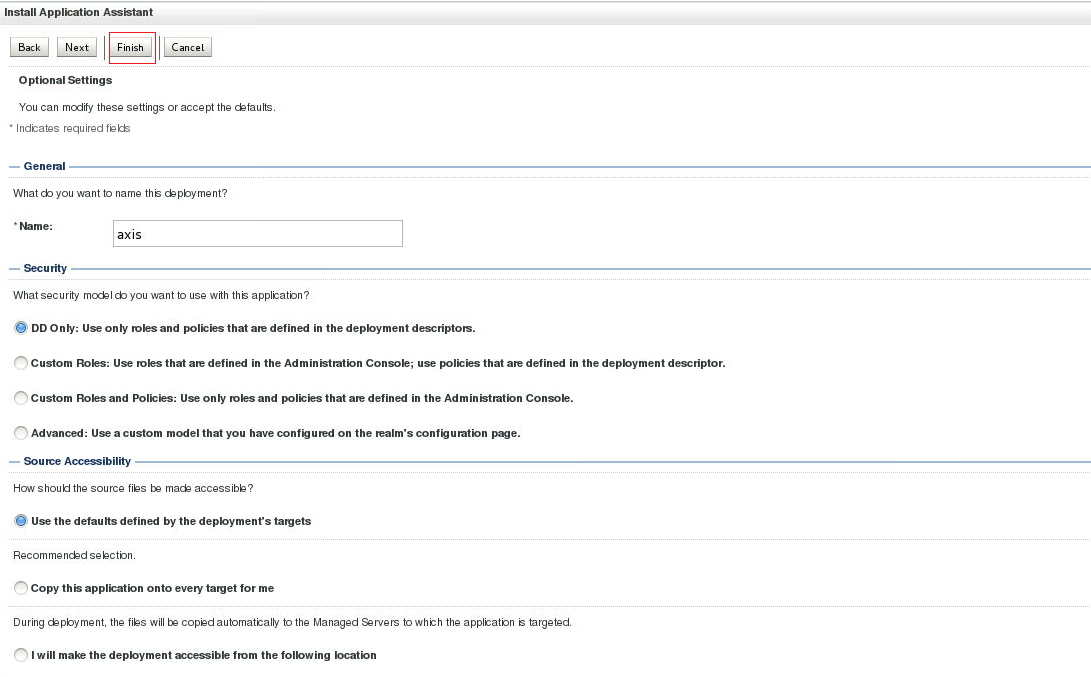The width and height of the screenshot is (1091, 677).
Task: Click the Optional Settings heading
Action: click(x=65, y=80)
